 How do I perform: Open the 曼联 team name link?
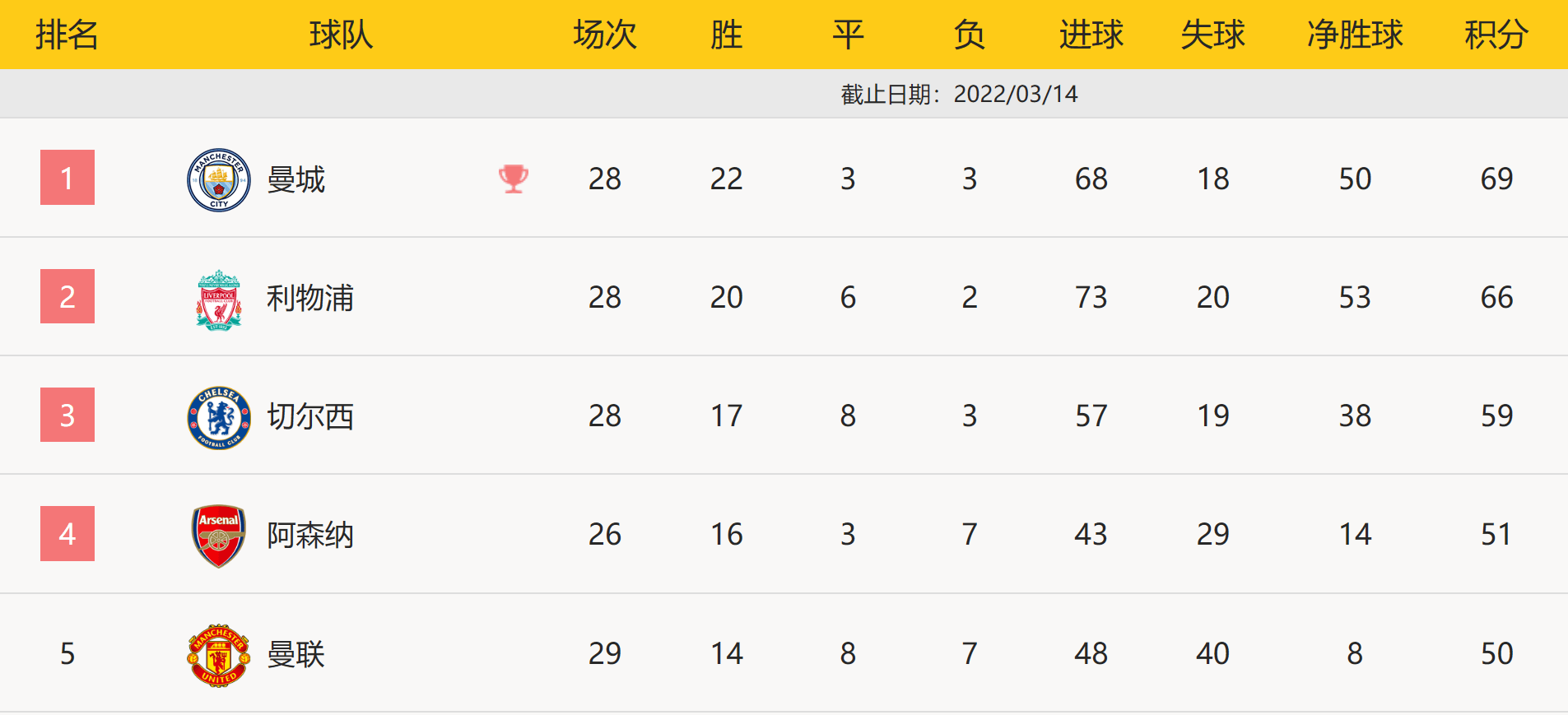click(x=296, y=654)
